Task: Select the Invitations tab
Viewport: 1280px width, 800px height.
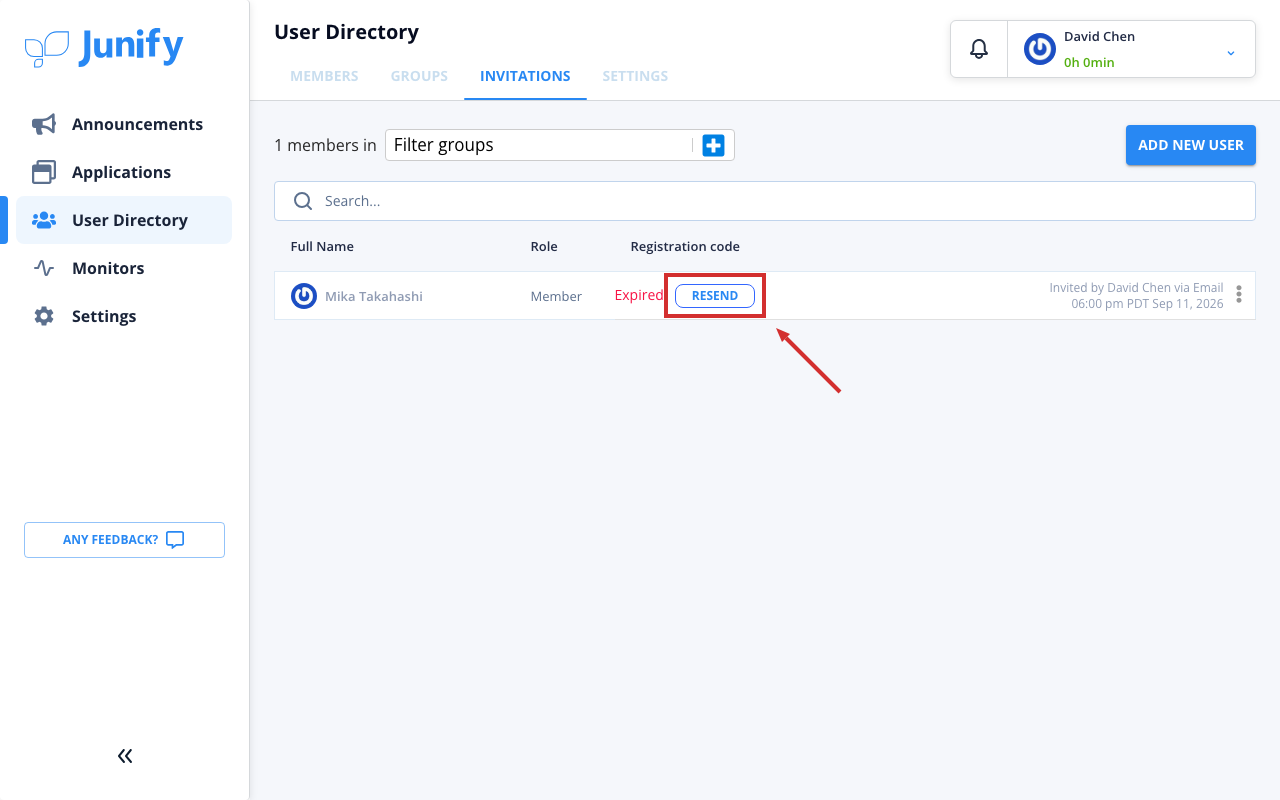Action: pos(525,76)
